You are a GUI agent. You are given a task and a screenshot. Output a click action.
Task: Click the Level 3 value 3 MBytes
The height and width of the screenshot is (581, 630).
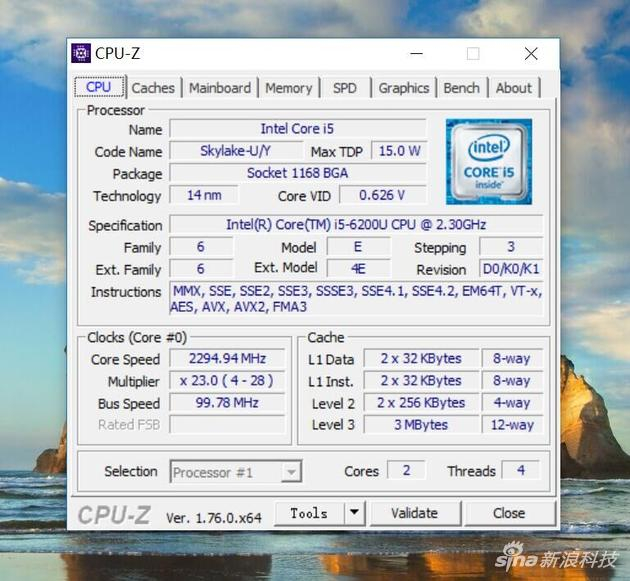[x=421, y=424]
